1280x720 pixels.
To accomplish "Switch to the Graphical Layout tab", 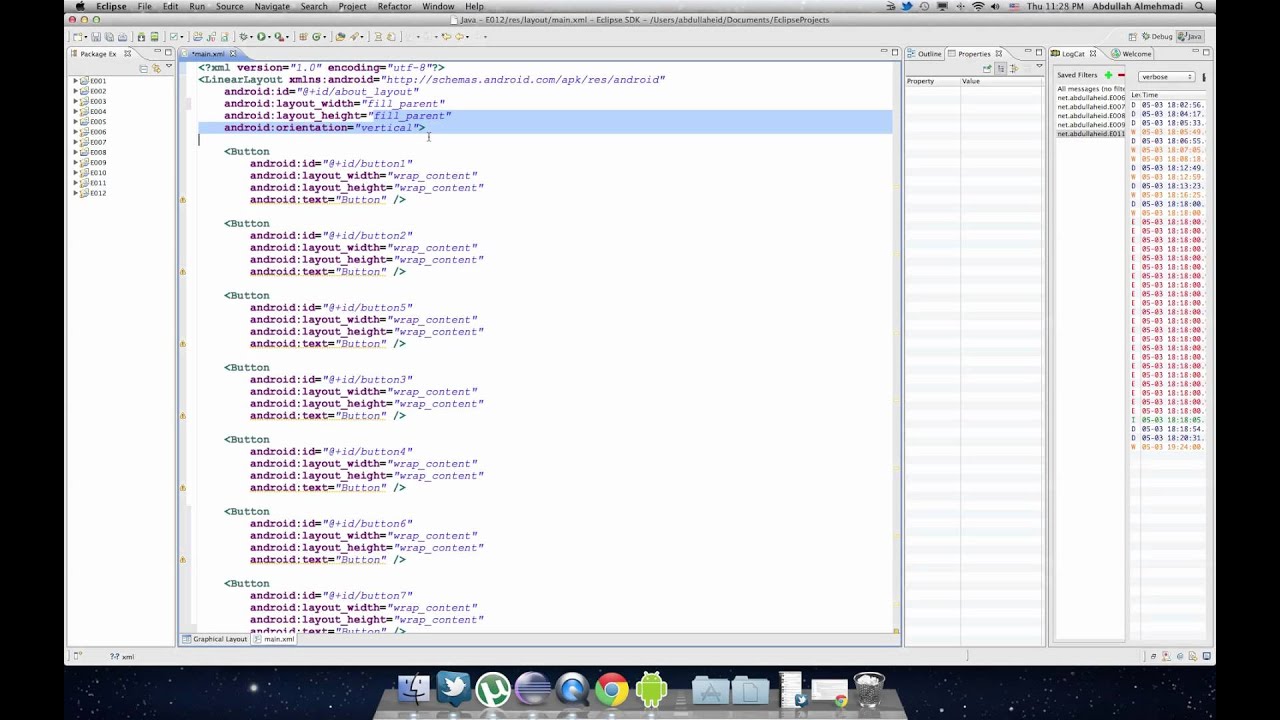I will click(214, 639).
